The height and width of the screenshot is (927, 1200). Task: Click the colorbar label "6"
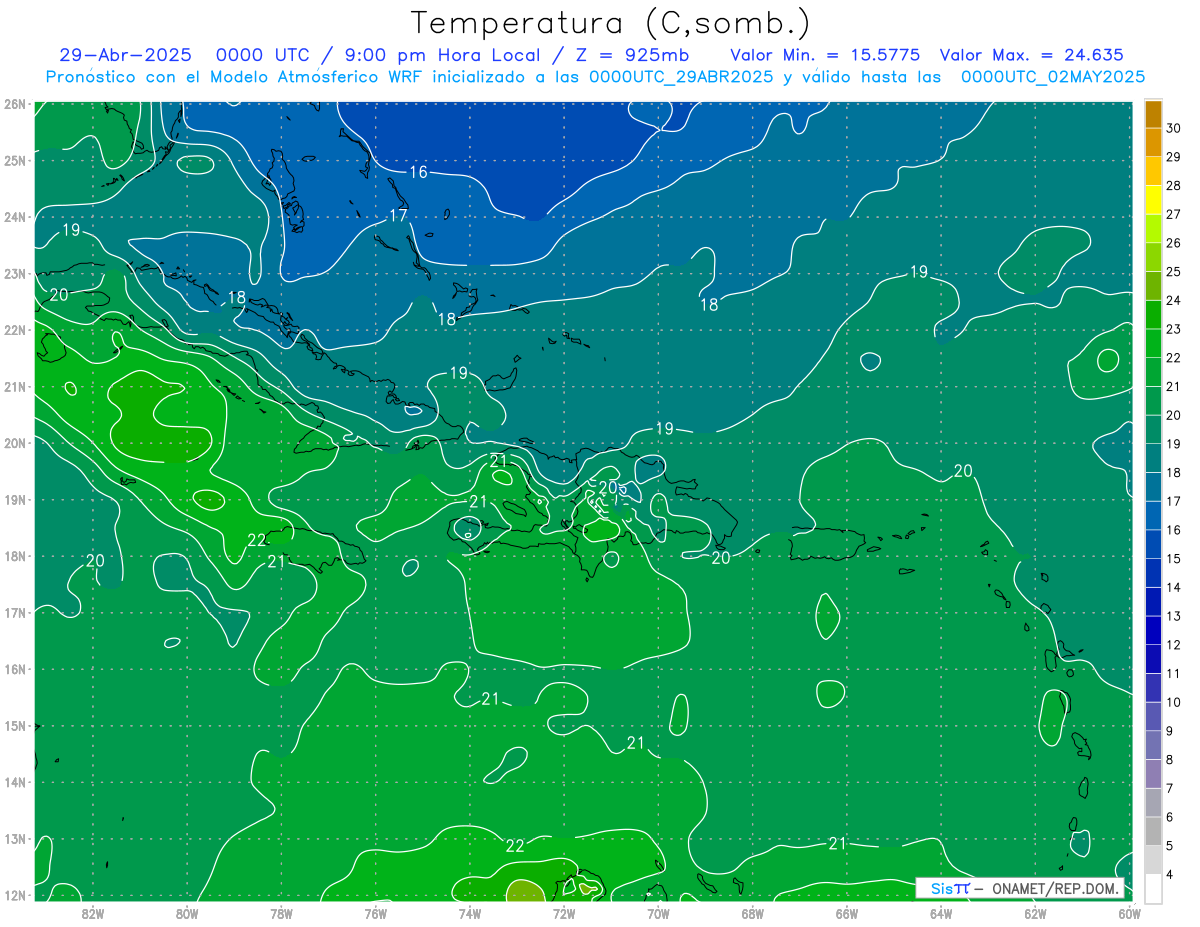click(x=1170, y=817)
